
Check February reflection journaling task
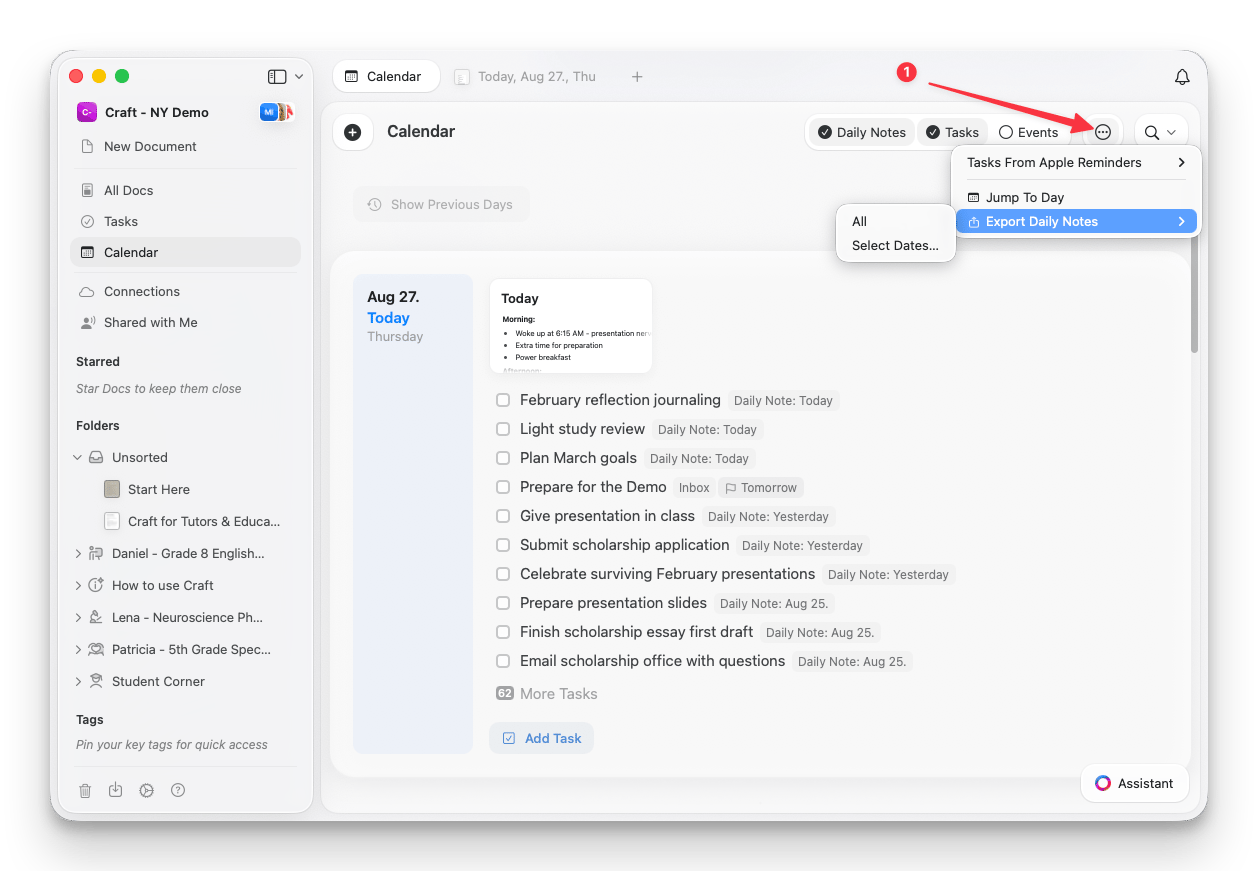[503, 400]
